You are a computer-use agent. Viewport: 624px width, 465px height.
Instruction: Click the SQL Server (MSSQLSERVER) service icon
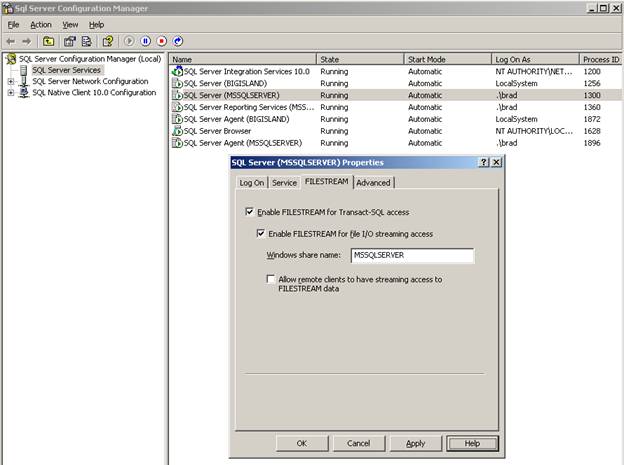[177, 95]
